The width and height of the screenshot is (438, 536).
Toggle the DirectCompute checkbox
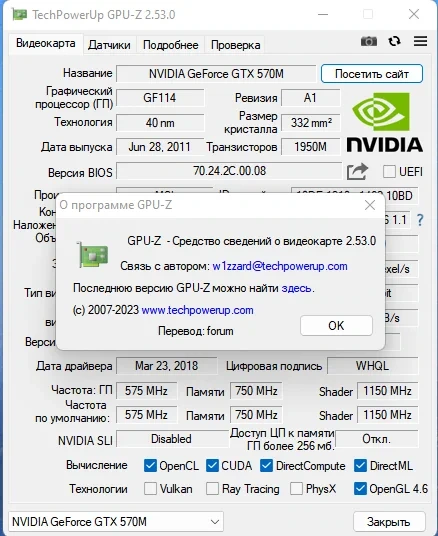coord(266,466)
